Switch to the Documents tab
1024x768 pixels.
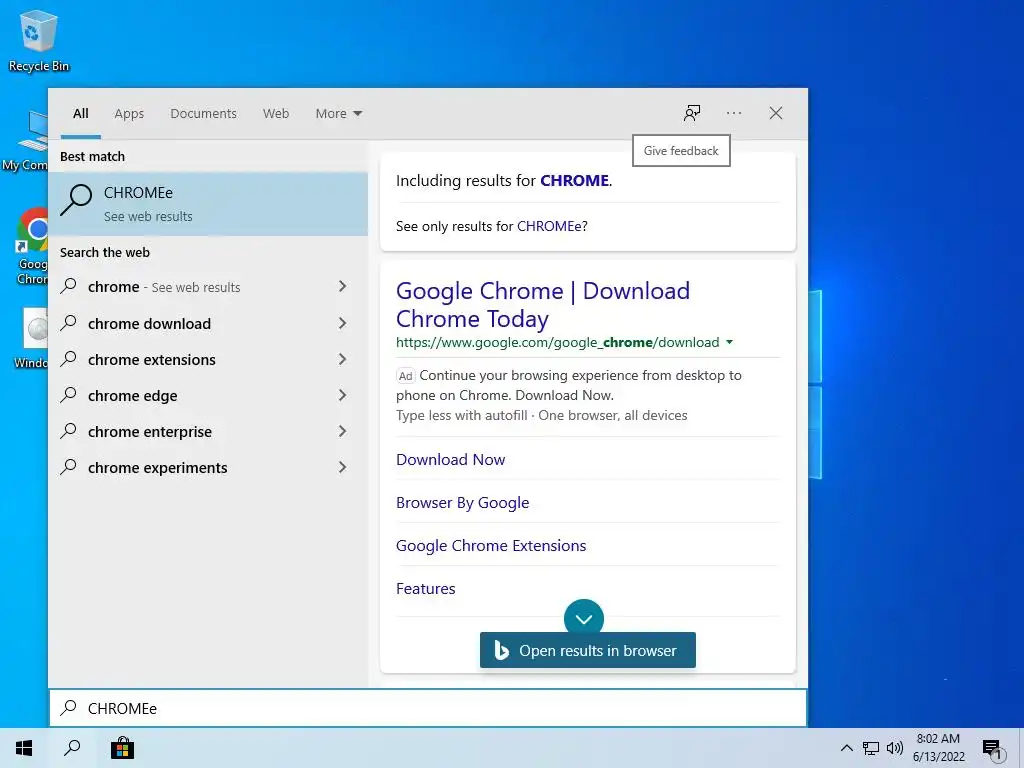[x=203, y=114]
